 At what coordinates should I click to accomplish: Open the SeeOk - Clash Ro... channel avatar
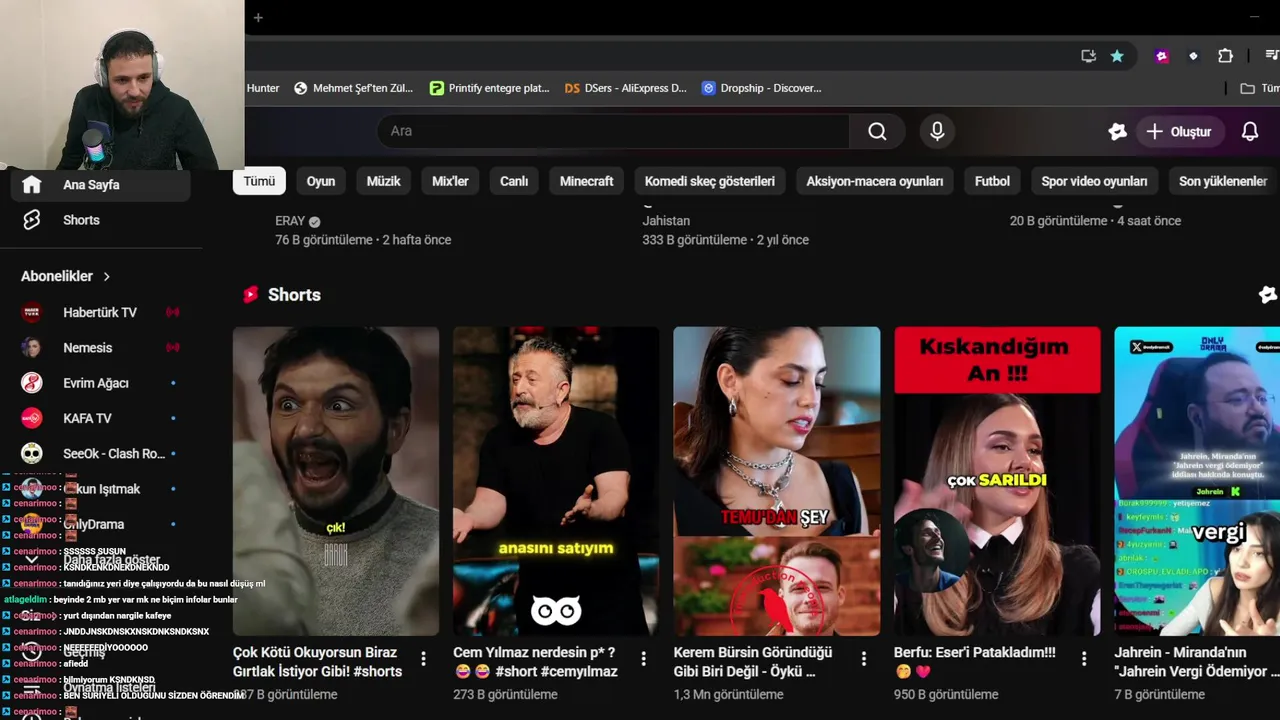(32, 454)
